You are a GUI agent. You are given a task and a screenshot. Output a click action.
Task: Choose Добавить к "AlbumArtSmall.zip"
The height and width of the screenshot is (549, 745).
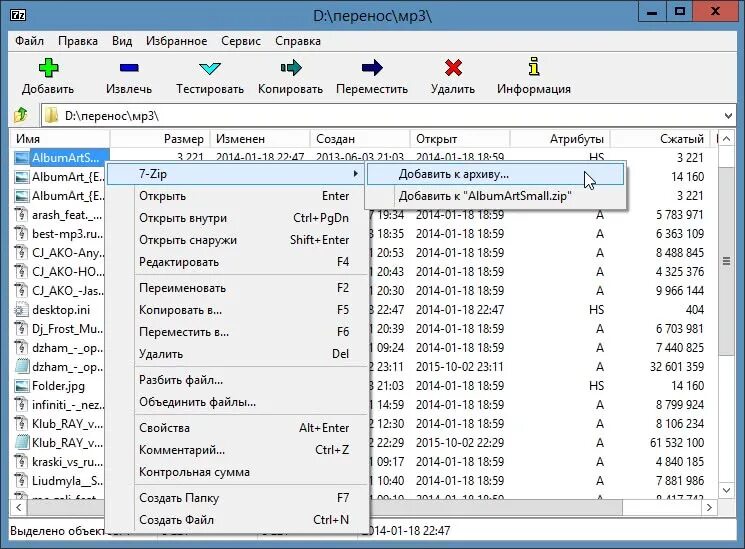point(495,196)
